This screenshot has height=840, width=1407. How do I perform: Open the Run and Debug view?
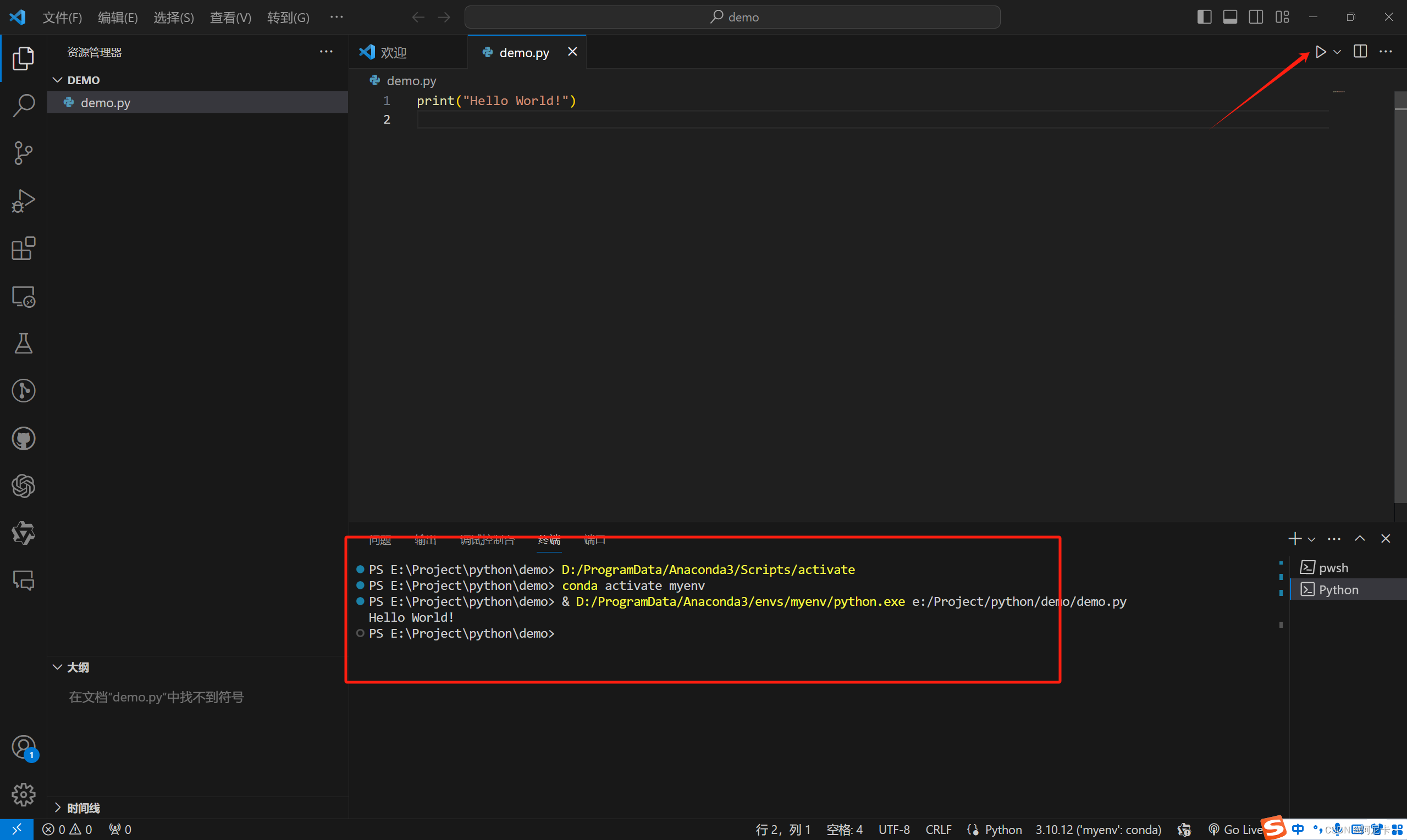point(23,201)
